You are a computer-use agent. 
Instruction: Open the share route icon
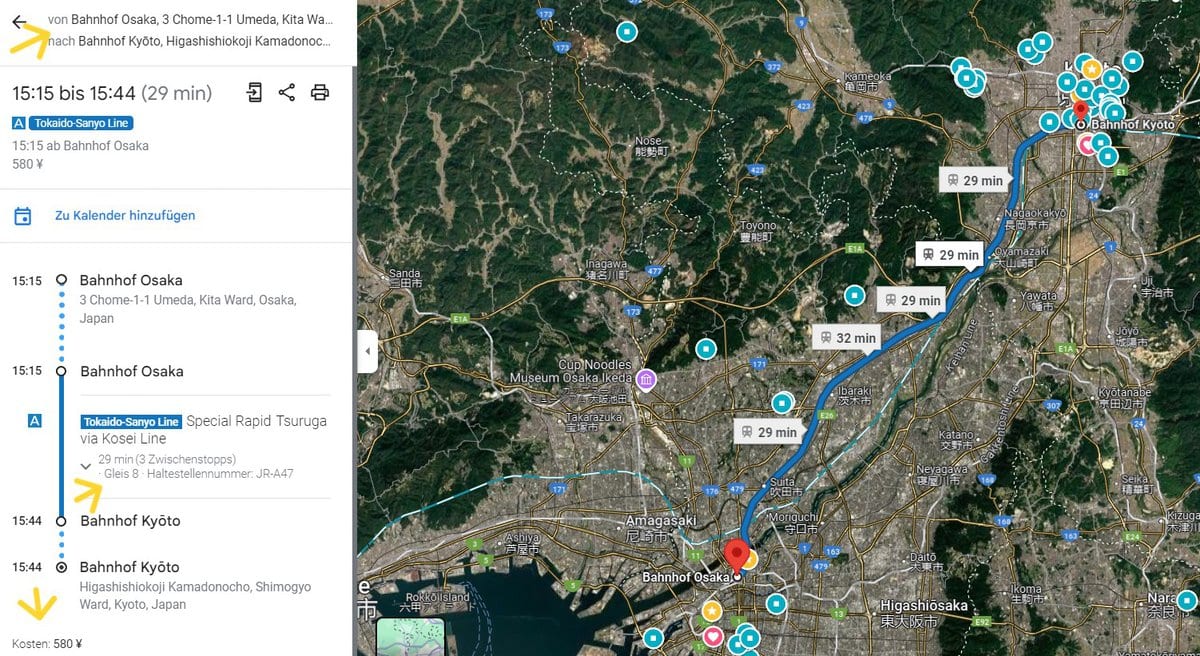click(x=287, y=93)
